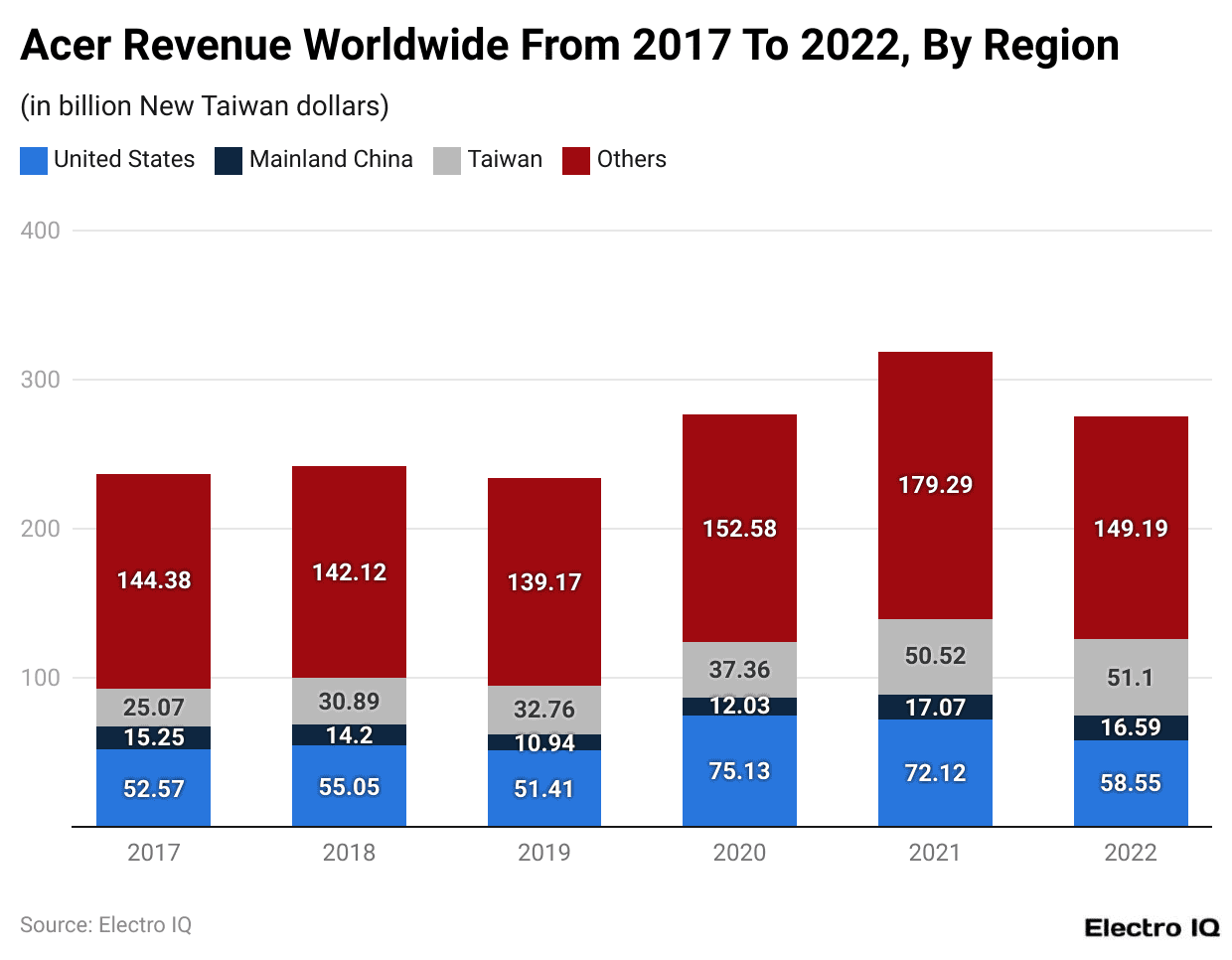The image size is (1232, 960).
Task: Select the 2022 x-axis label
Action: point(1131,853)
